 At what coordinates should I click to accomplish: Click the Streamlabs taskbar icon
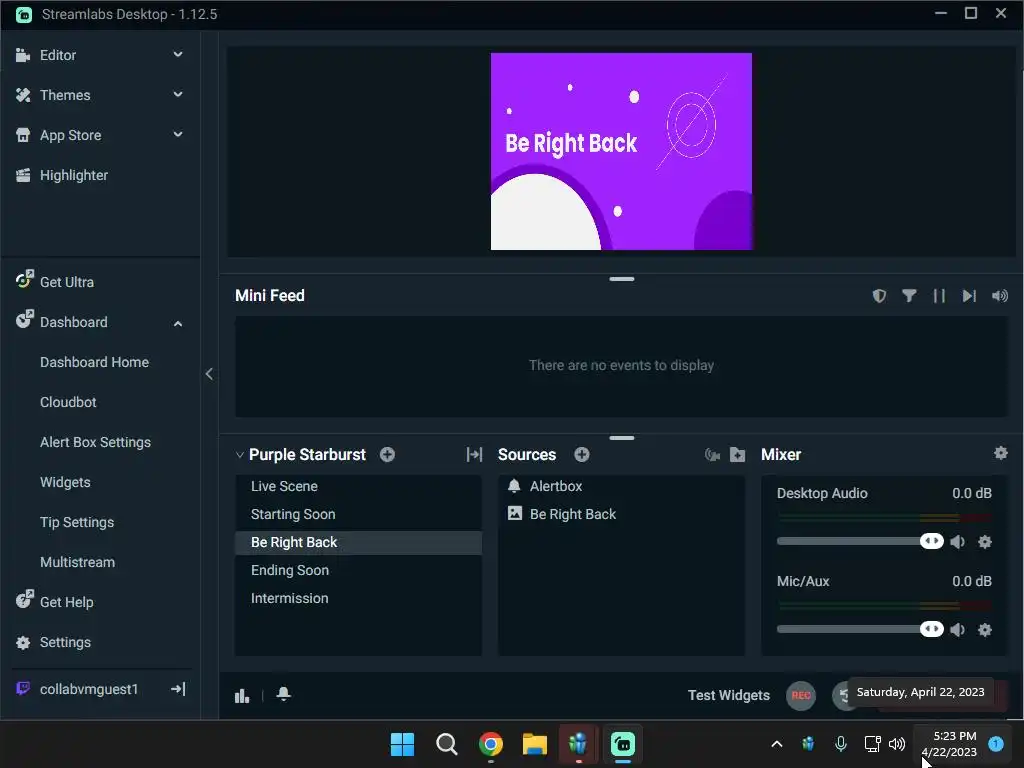click(622, 744)
